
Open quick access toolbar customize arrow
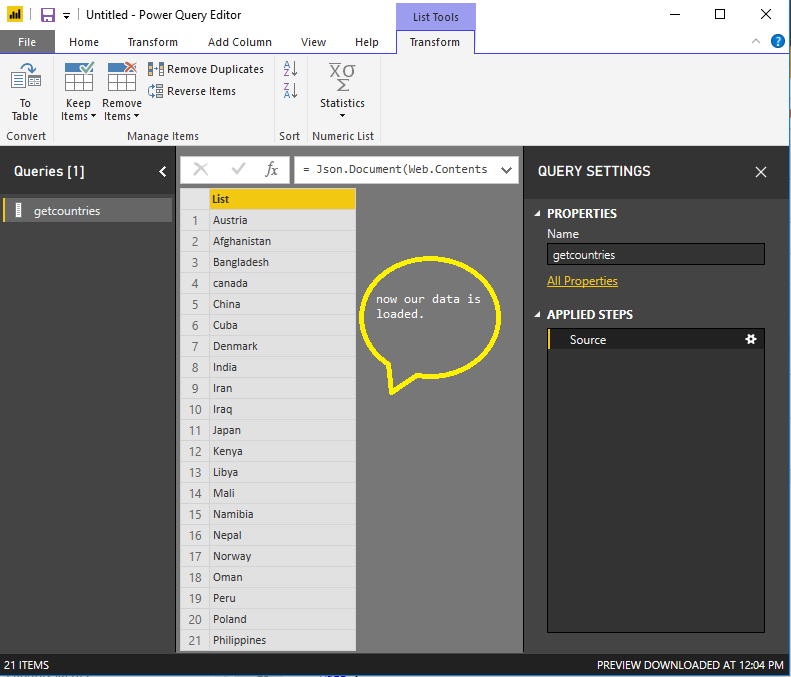[66, 16]
